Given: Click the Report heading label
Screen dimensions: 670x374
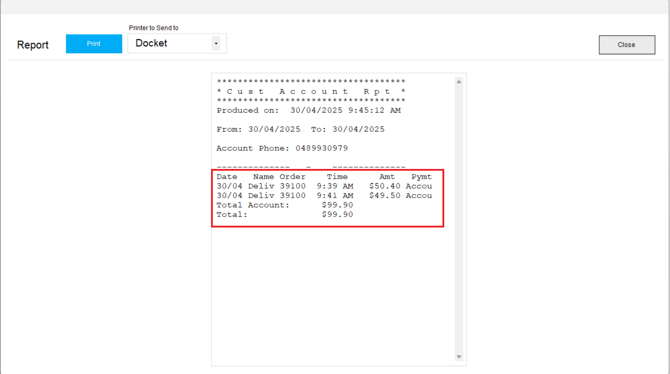Looking at the screenshot, I should [33, 45].
